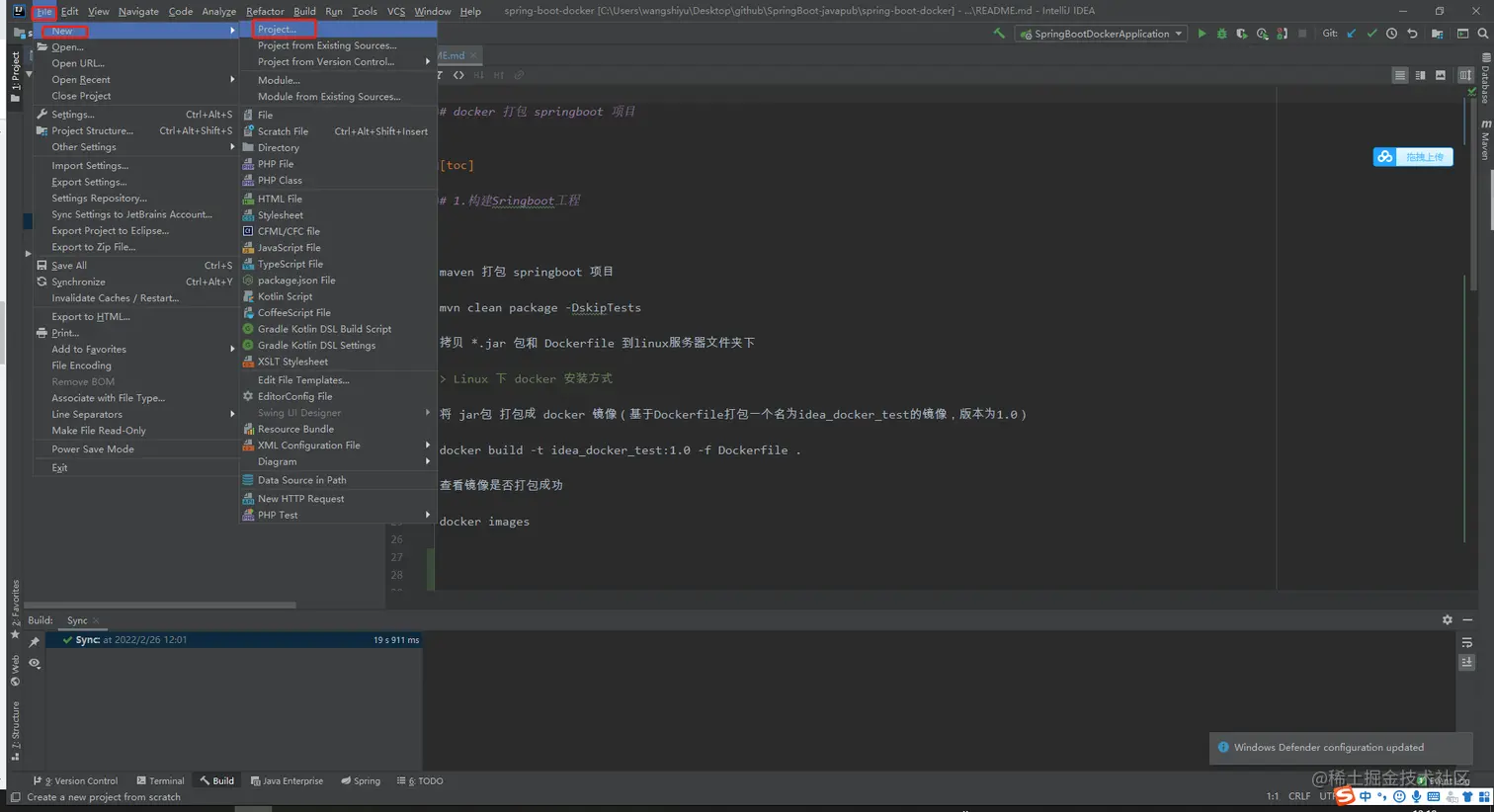Click the hammer Build Project icon
Image resolution: width=1494 pixels, height=812 pixels.
coord(999,34)
